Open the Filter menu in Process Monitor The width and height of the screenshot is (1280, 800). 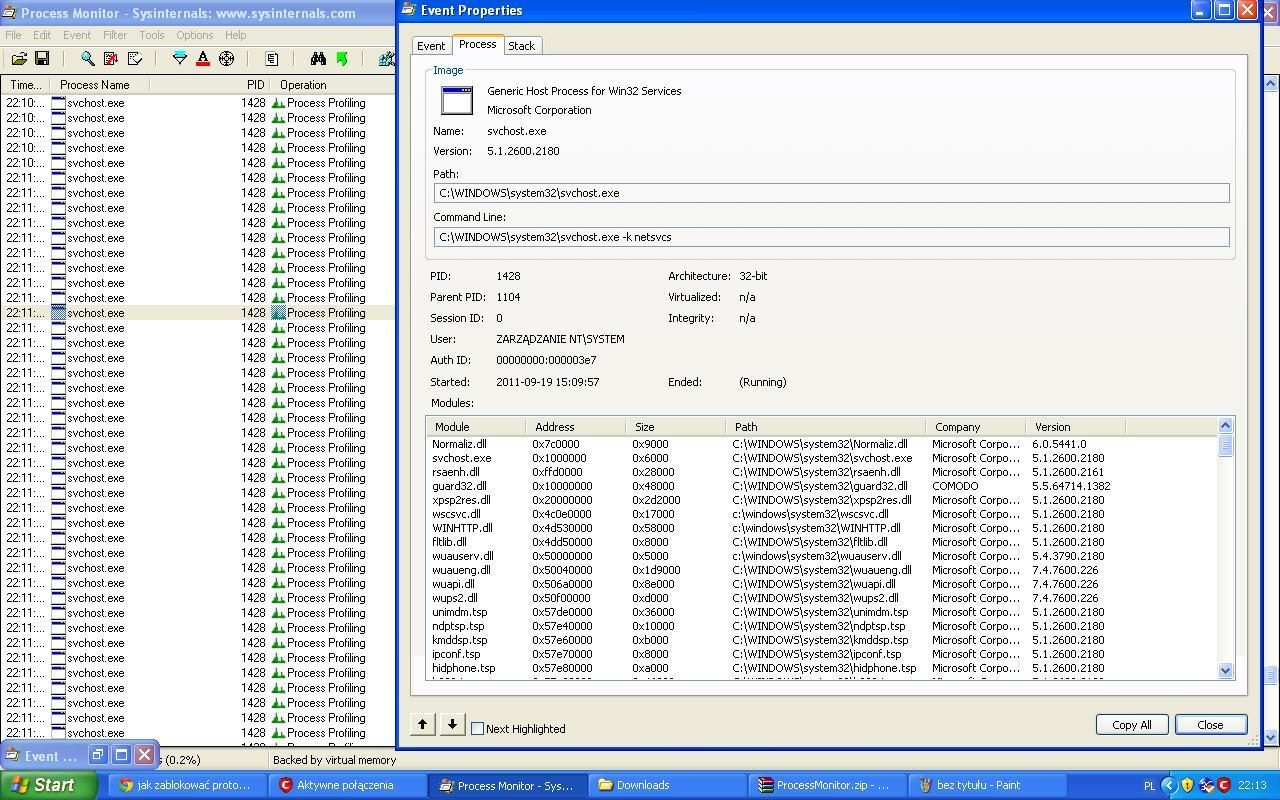[x=115, y=35]
